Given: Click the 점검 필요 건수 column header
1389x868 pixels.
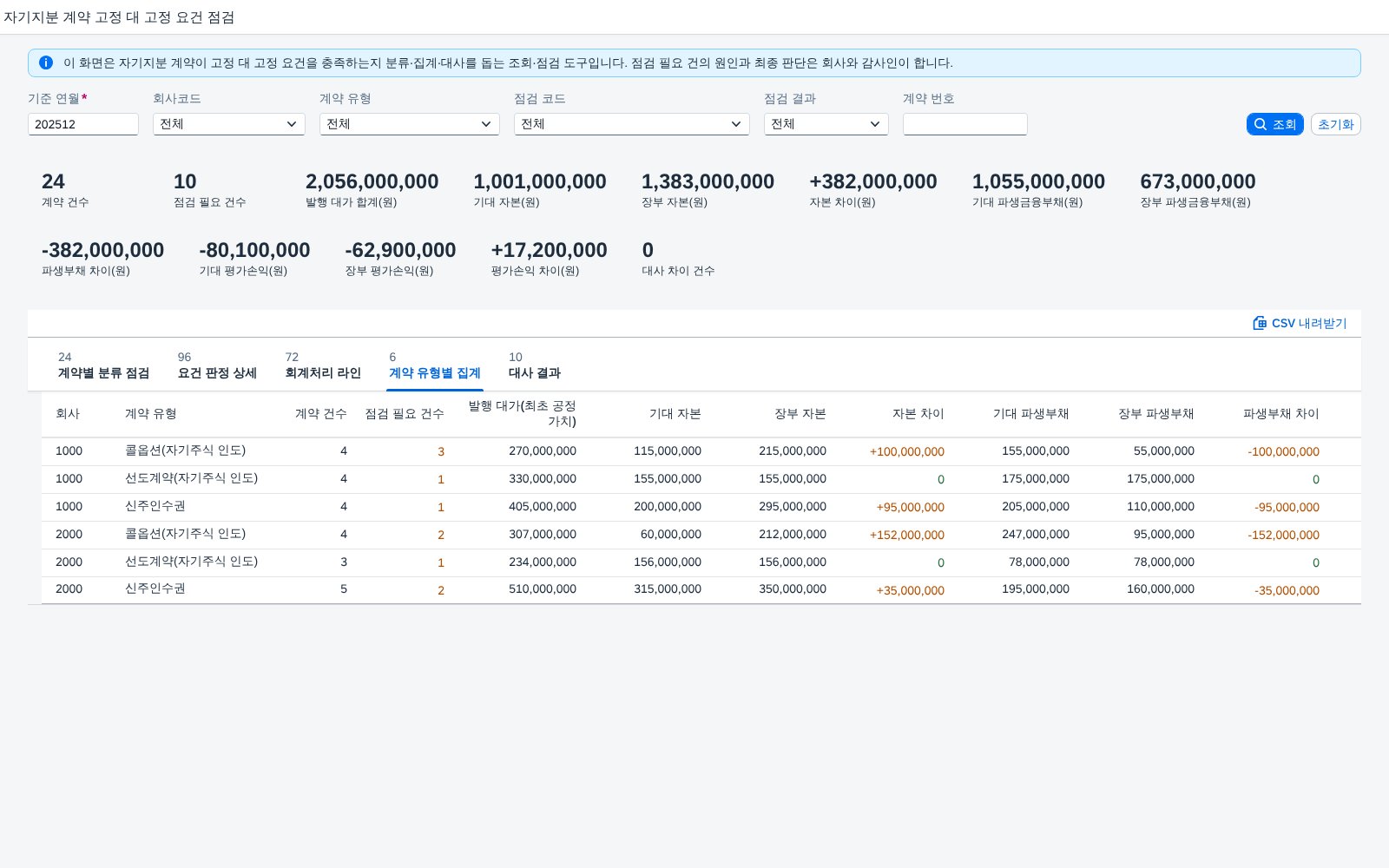Looking at the screenshot, I should coord(405,414).
